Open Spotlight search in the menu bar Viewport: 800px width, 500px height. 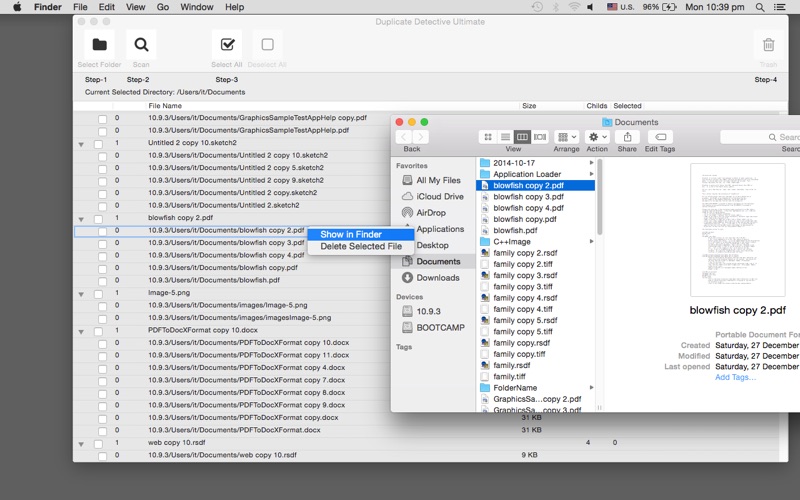pyautogui.click(x=760, y=7)
